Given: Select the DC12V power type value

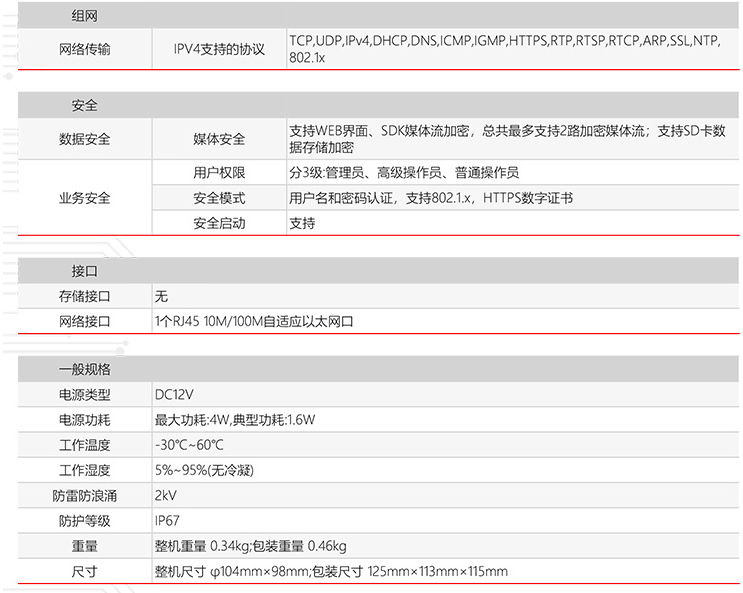Looking at the screenshot, I should tap(173, 395).
